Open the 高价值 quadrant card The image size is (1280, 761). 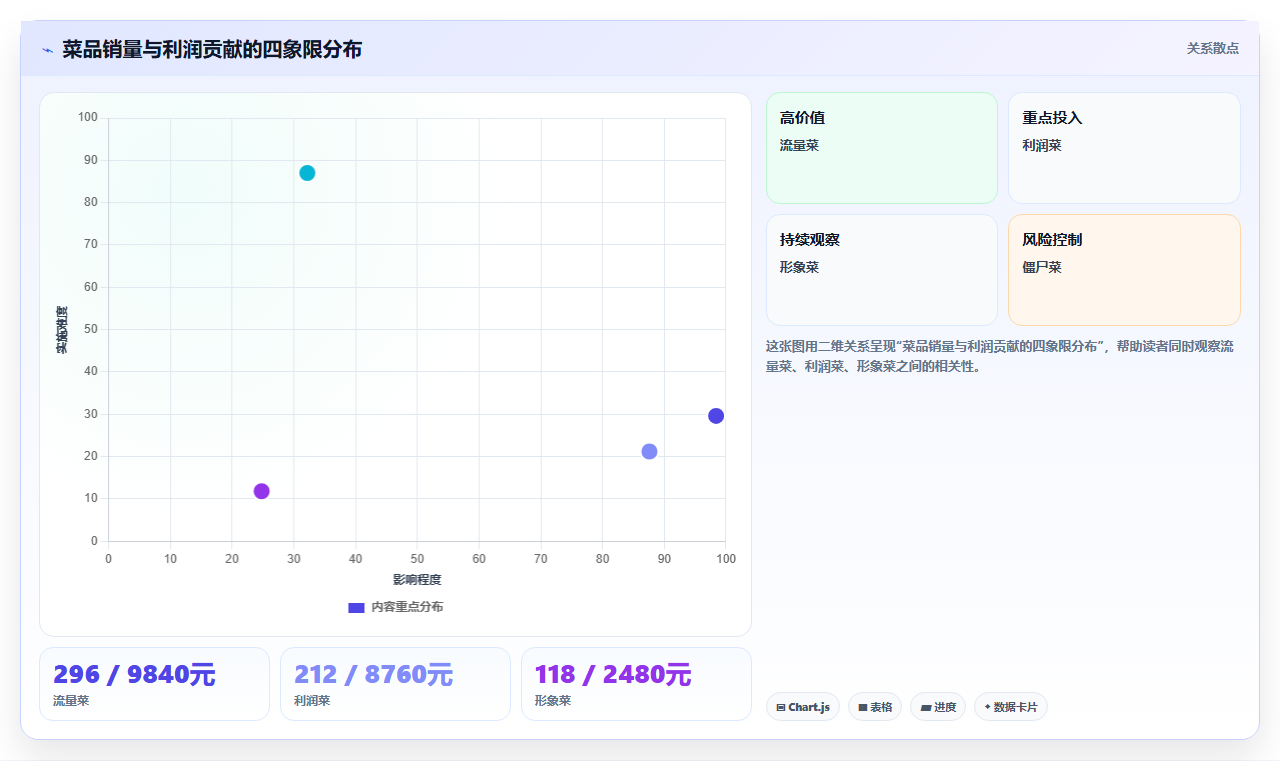[882, 148]
